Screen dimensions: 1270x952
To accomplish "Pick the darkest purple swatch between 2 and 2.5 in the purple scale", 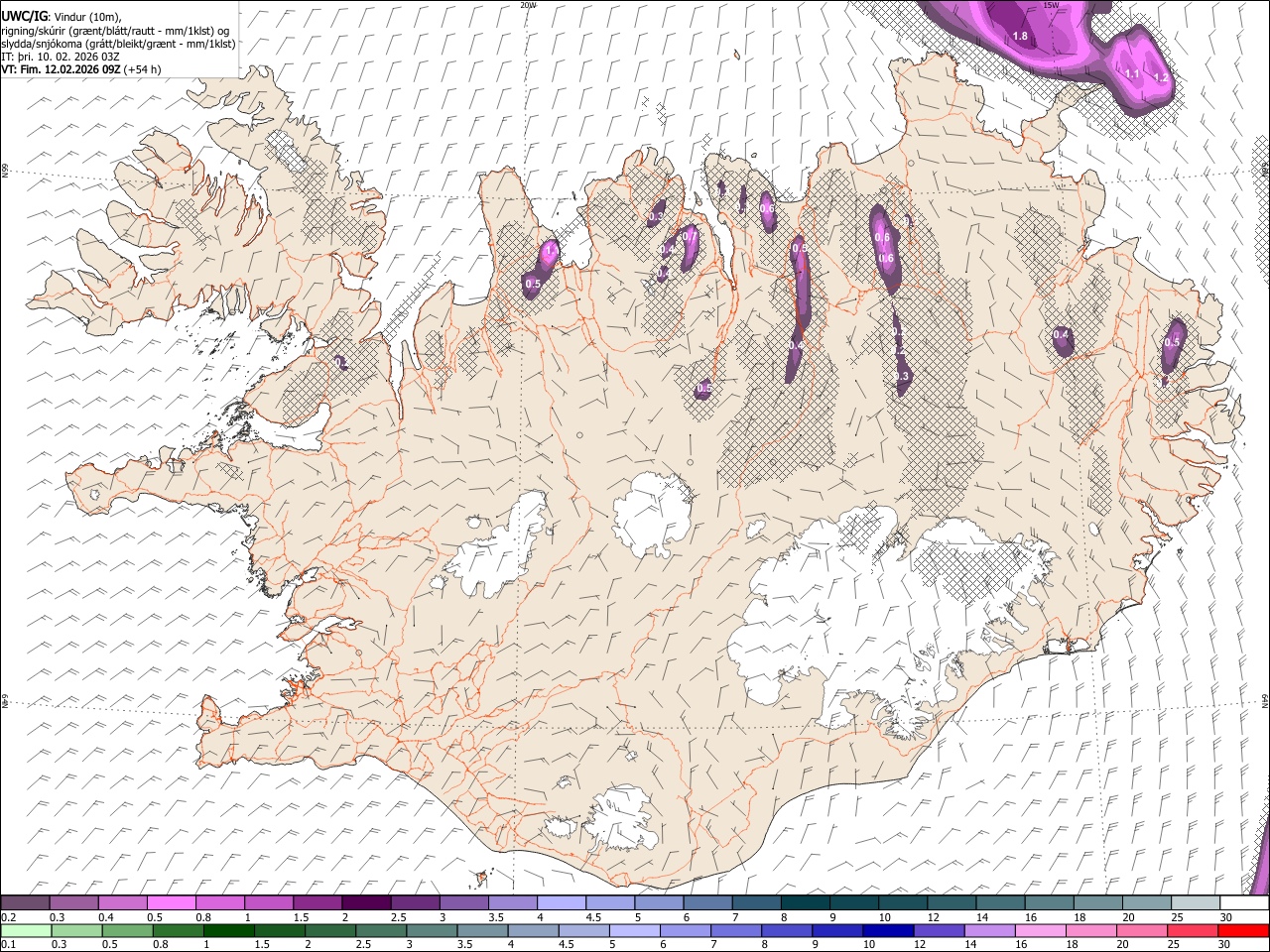I will (x=365, y=902).
